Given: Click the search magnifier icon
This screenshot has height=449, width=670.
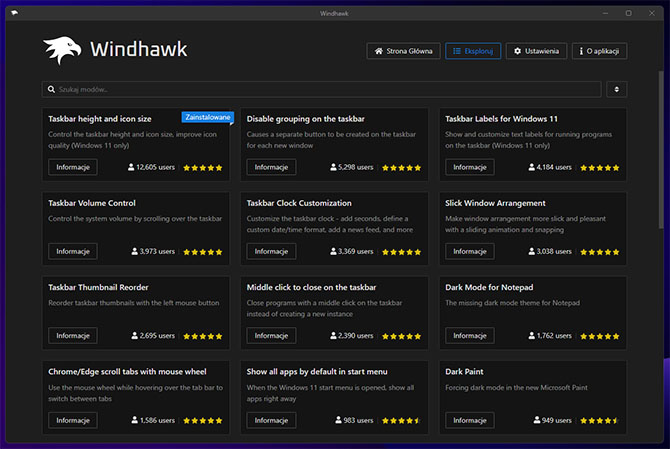Looking at the screenshot, I should 51,89.
